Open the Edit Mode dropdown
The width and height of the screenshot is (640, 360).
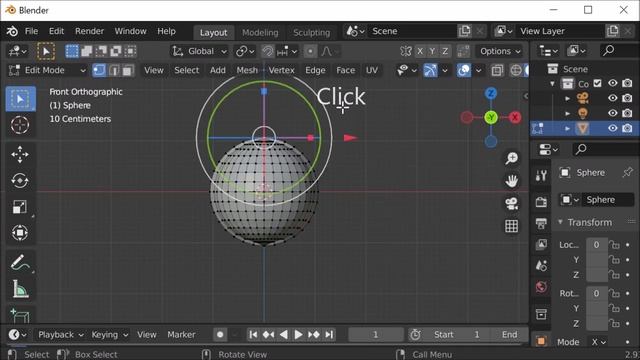pyautogui.click(x=47, y=70)
